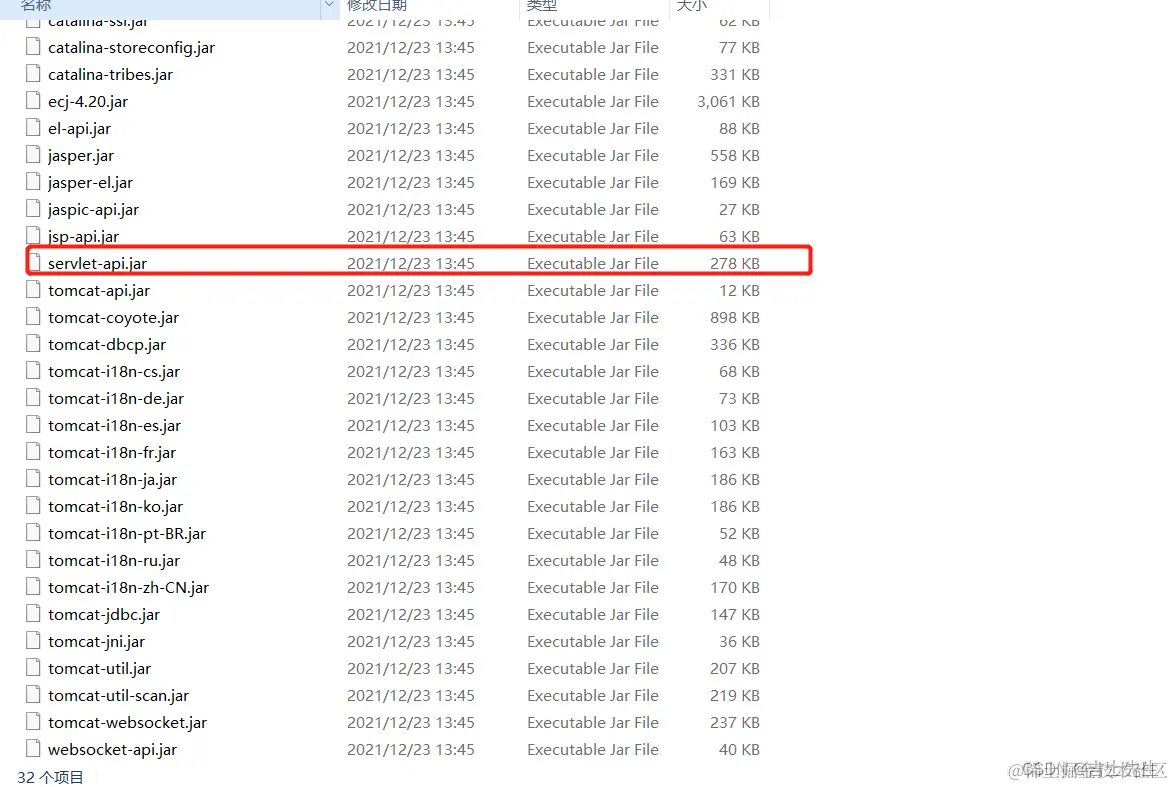Screen dimensions: 1174x787
Task: Sort by the 名称 column header
Action: coord(36,6)
